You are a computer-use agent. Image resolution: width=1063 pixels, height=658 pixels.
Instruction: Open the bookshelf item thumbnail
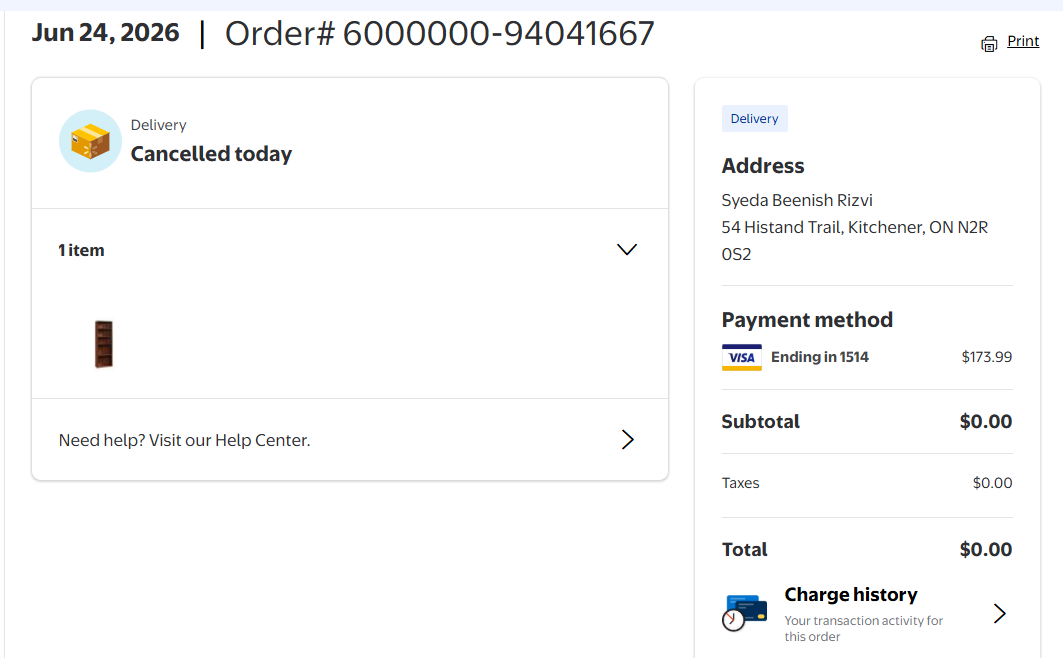(x=104, y=344)
